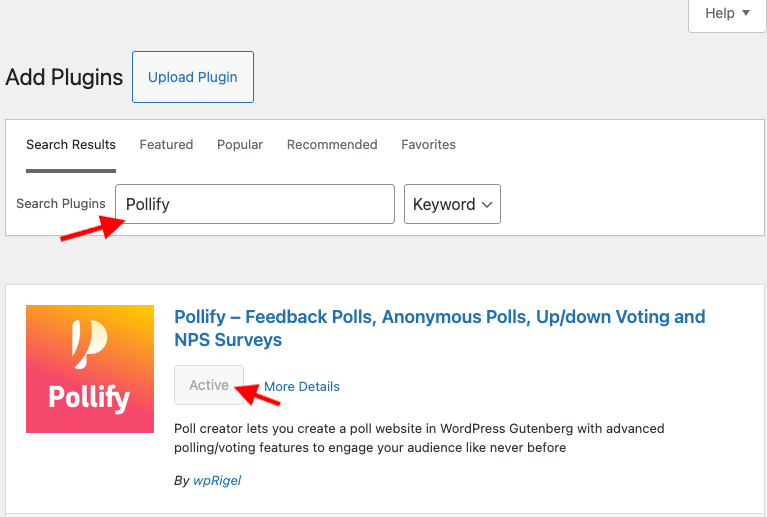Click the Search Plugins label
Screen dimensions: 767x517
[x=61, y=204]
